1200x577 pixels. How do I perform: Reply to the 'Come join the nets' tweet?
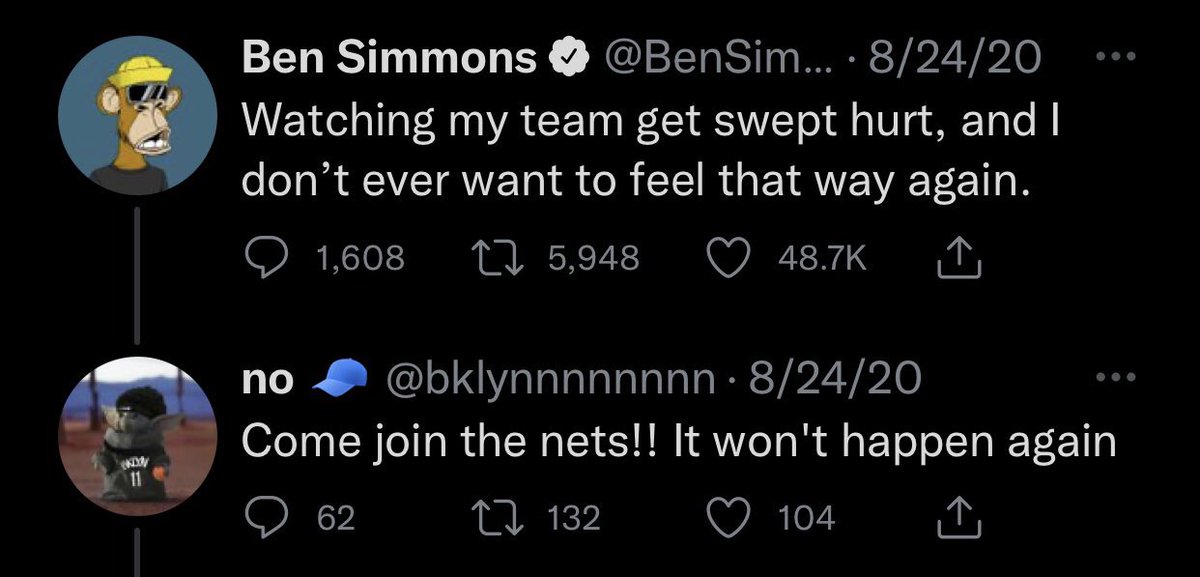pyautogui.click(x=265, y=517)
